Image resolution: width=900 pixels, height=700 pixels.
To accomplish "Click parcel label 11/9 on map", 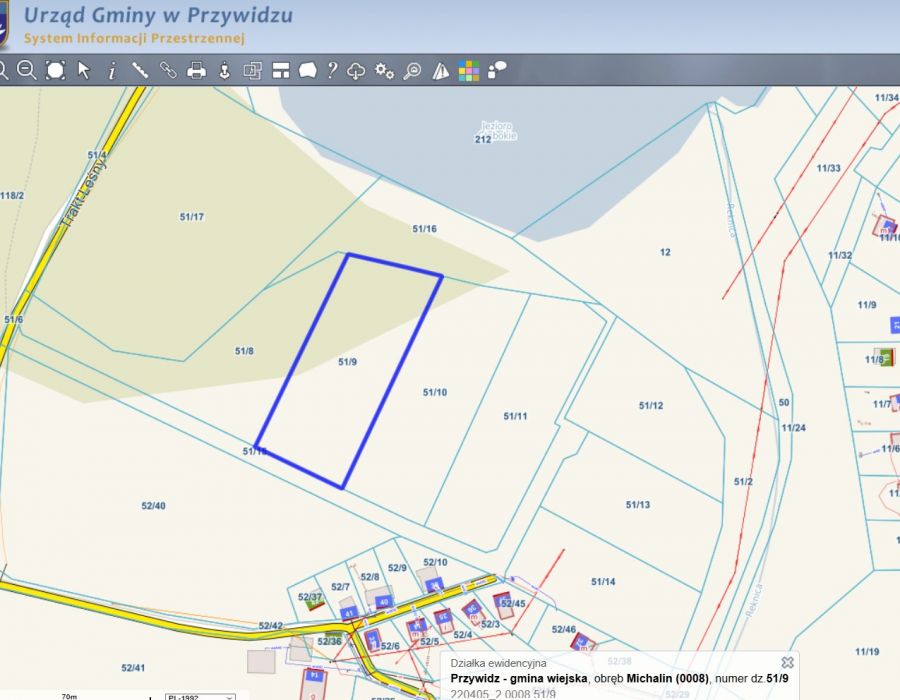I will coord(867,305).
